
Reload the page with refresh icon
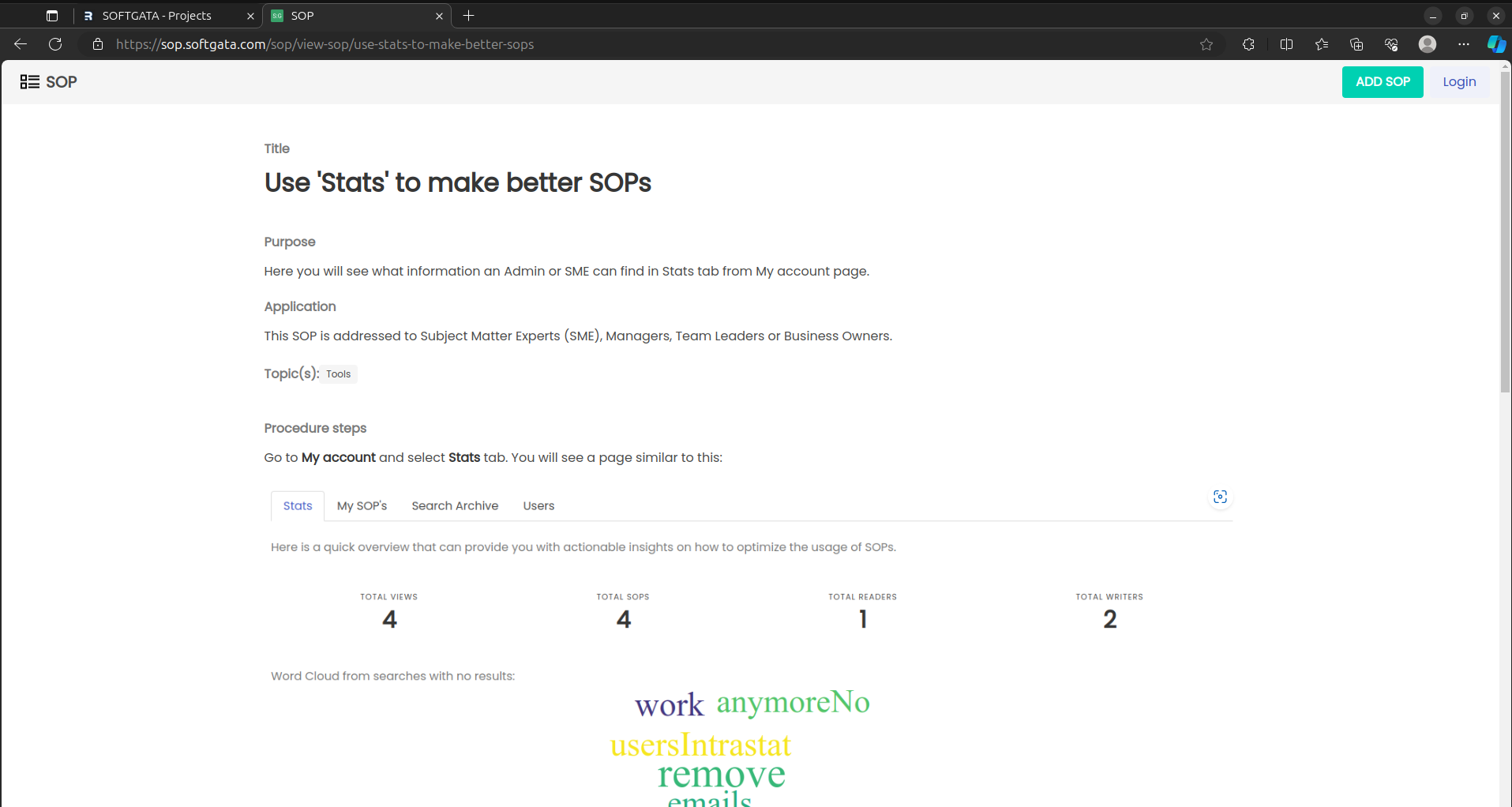[55, 44]
